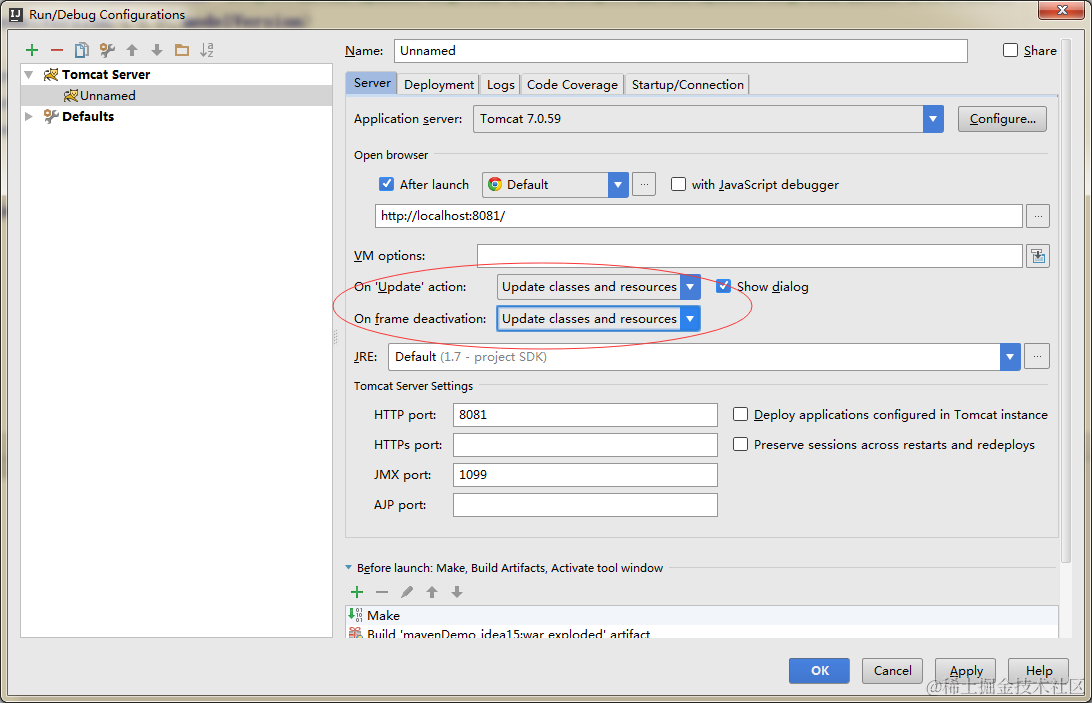This screenshot has height=703, width=1092.
Task: Collapse the Tomcat Server tree node
Action: [29, 75]
